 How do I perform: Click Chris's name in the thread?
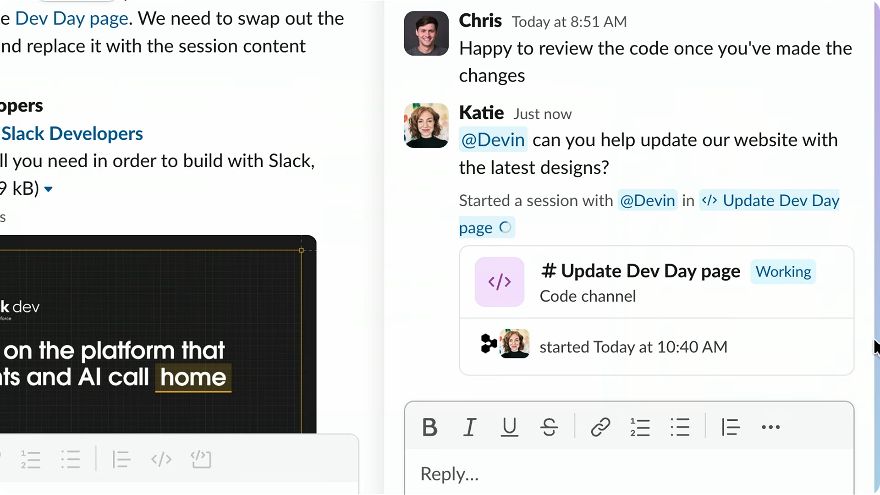[x=480, y=21]
